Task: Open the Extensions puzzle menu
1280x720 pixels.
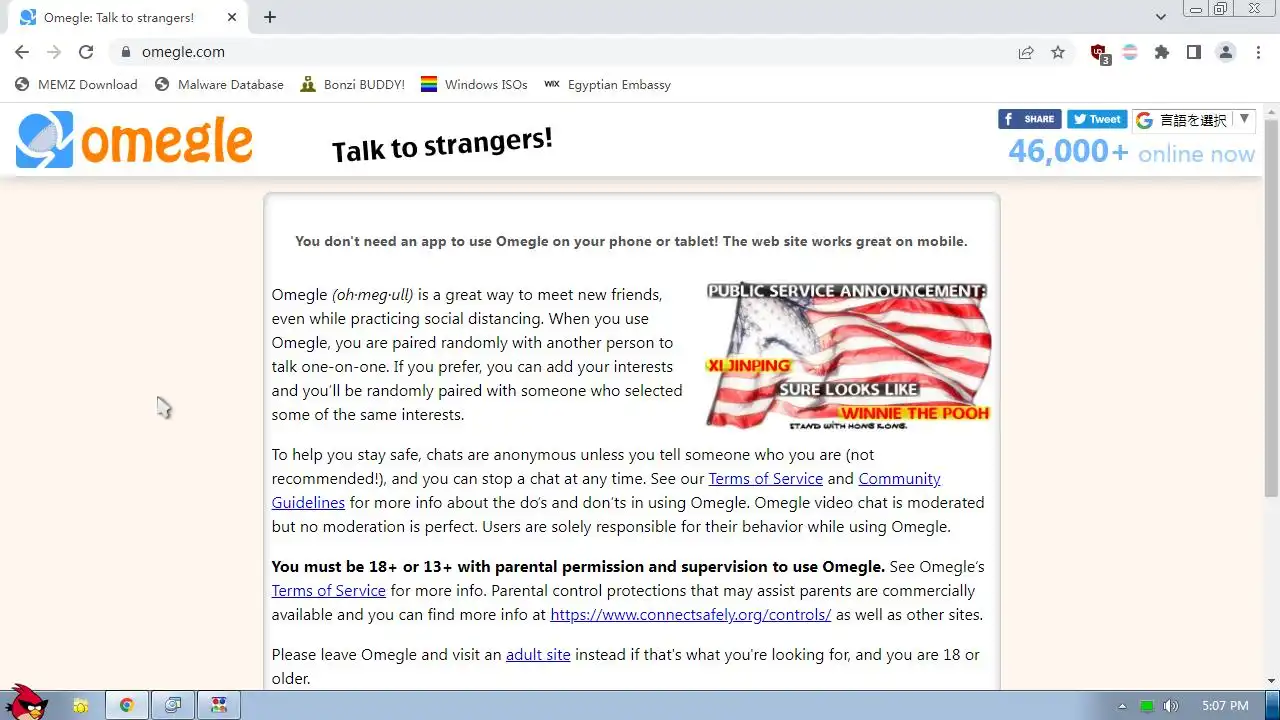Action: click(x=1162, y=52)
